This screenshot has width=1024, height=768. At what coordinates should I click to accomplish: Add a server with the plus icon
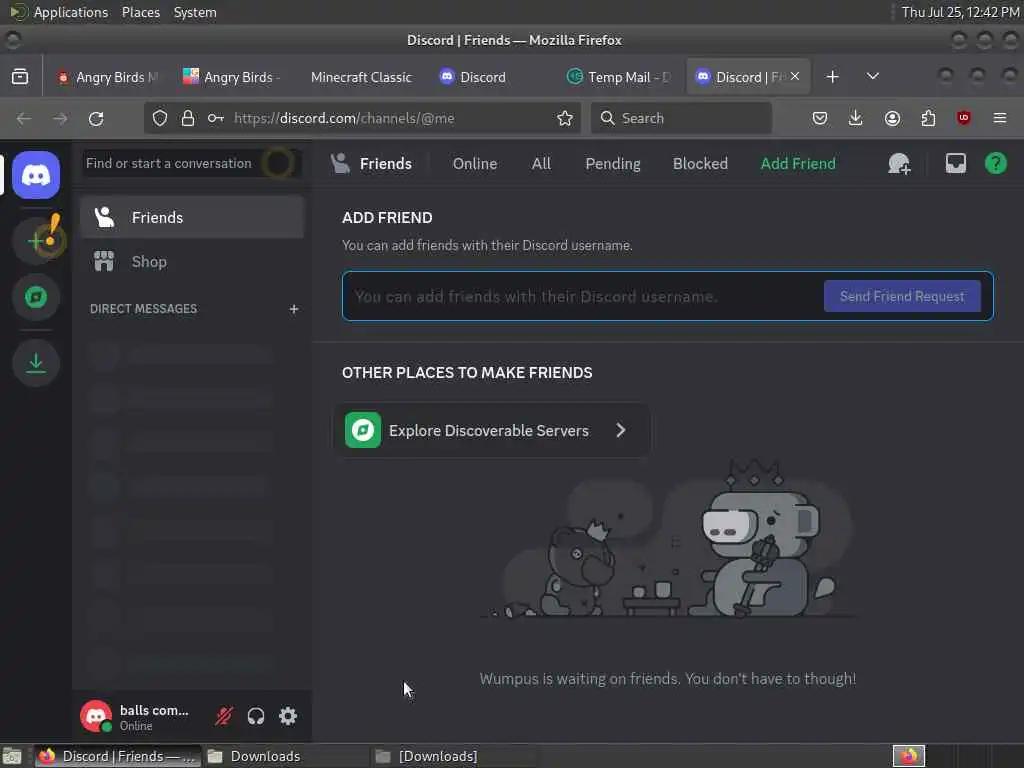click(x=36, y=240)
